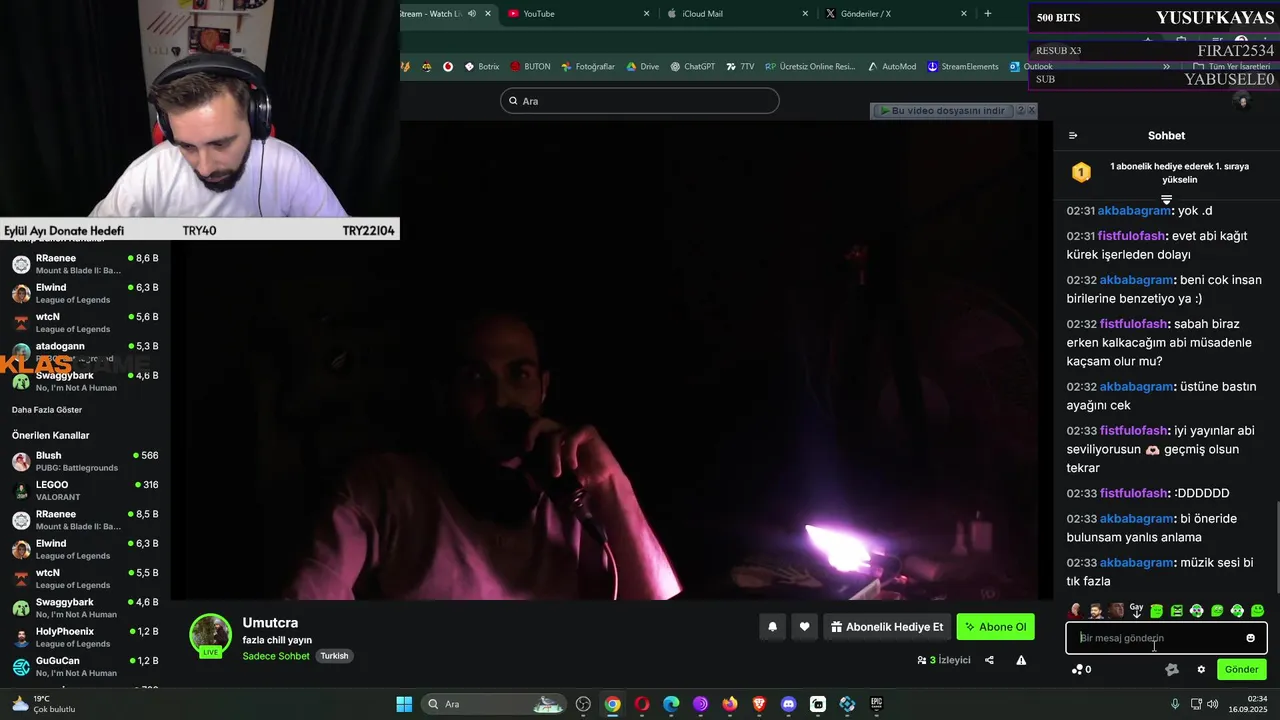Click the Turkish language tag

334,656
